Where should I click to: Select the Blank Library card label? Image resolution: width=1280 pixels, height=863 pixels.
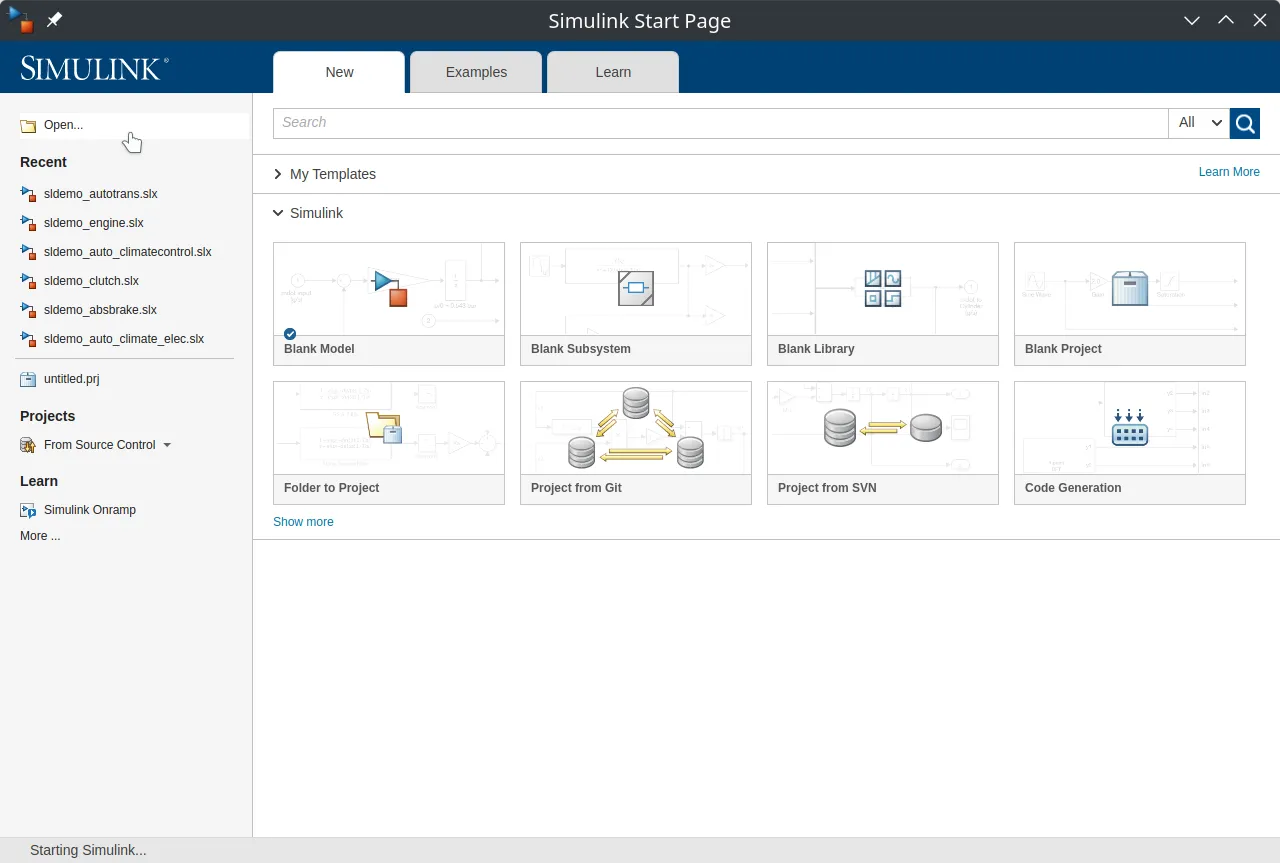click(x=816, y=349)
